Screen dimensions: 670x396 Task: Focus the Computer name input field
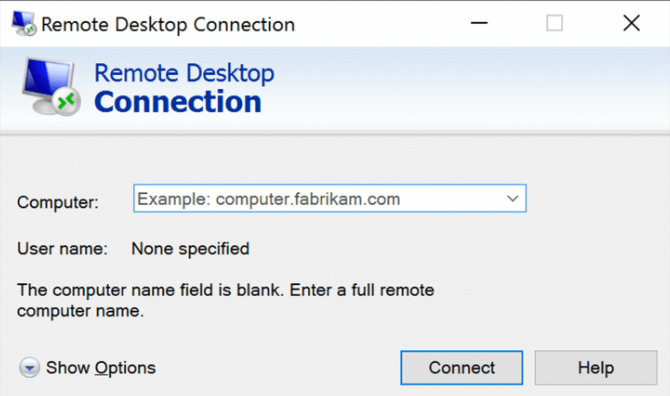[x=329, y=199]
